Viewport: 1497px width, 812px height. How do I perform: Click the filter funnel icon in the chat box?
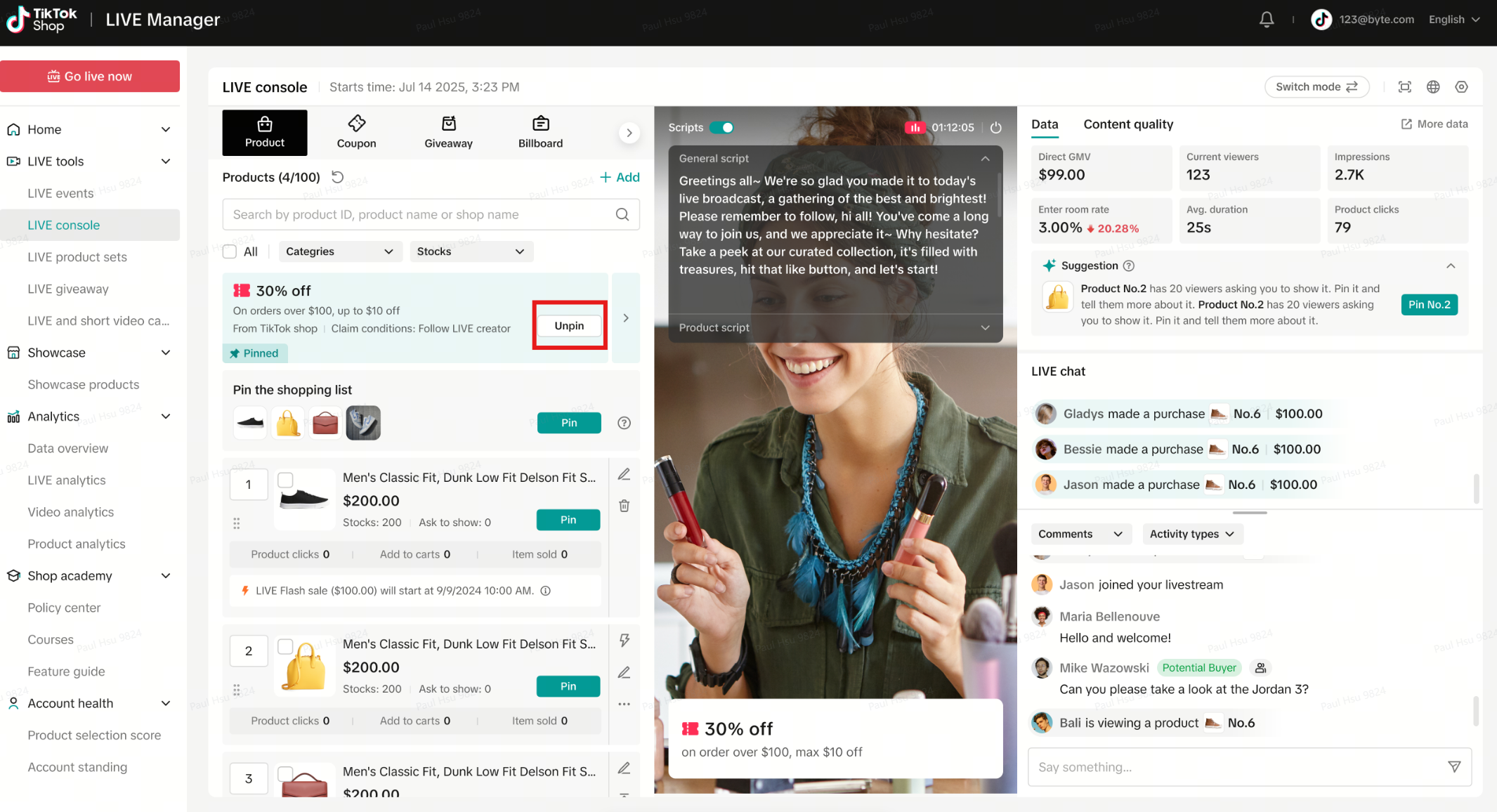tap(1454, 766)
